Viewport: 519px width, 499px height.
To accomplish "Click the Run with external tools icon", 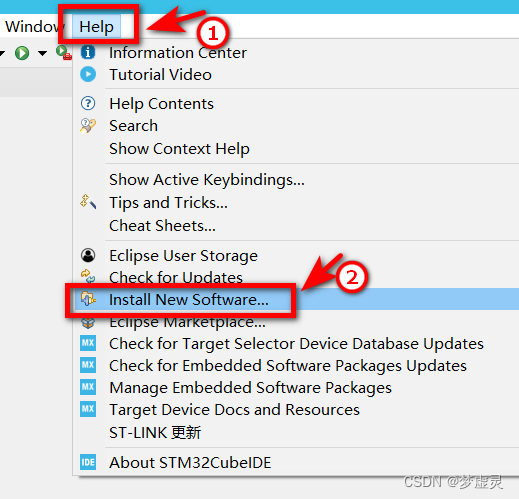I will pos(64,53).
